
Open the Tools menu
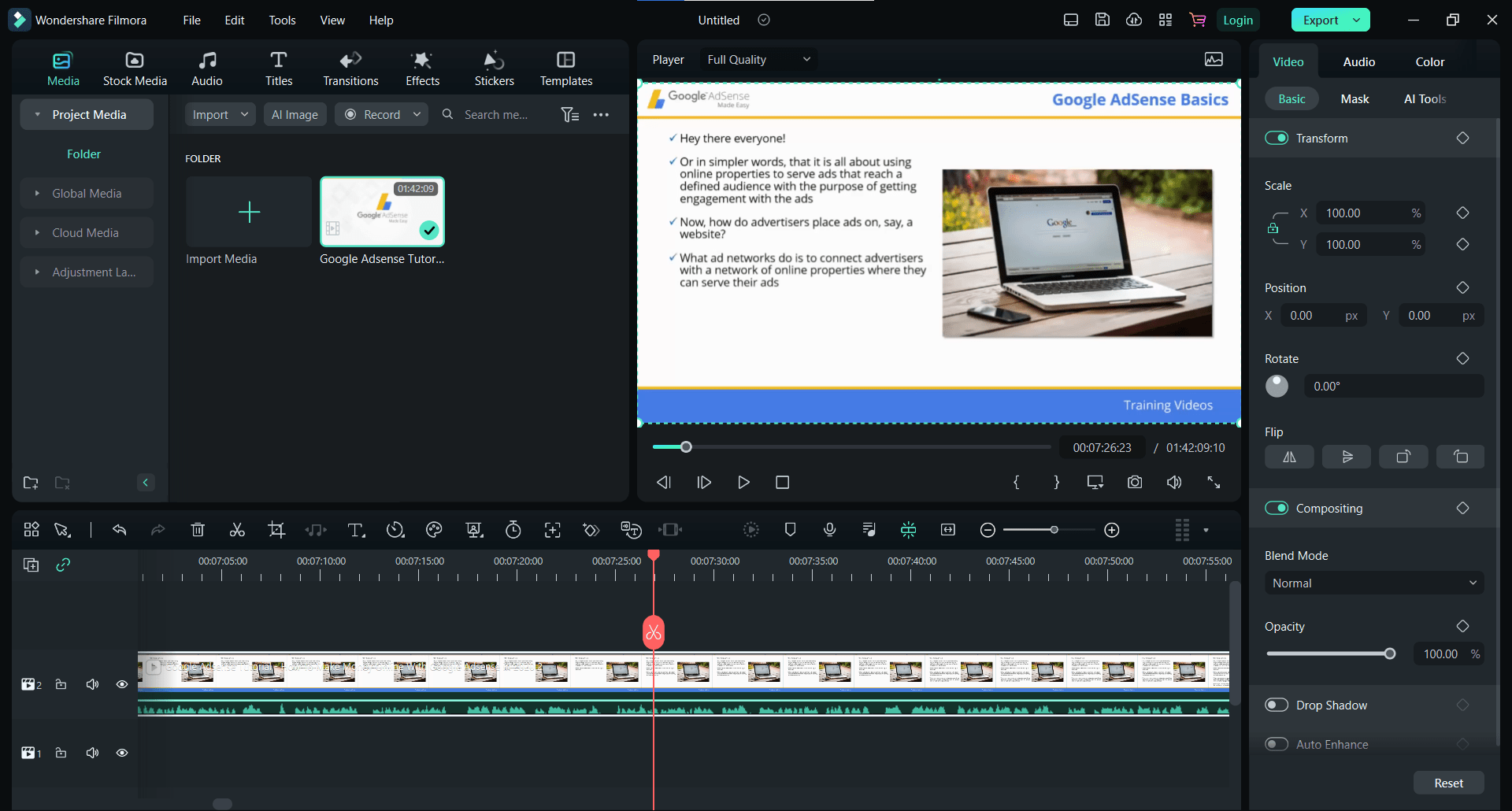[x=282, y=20]
